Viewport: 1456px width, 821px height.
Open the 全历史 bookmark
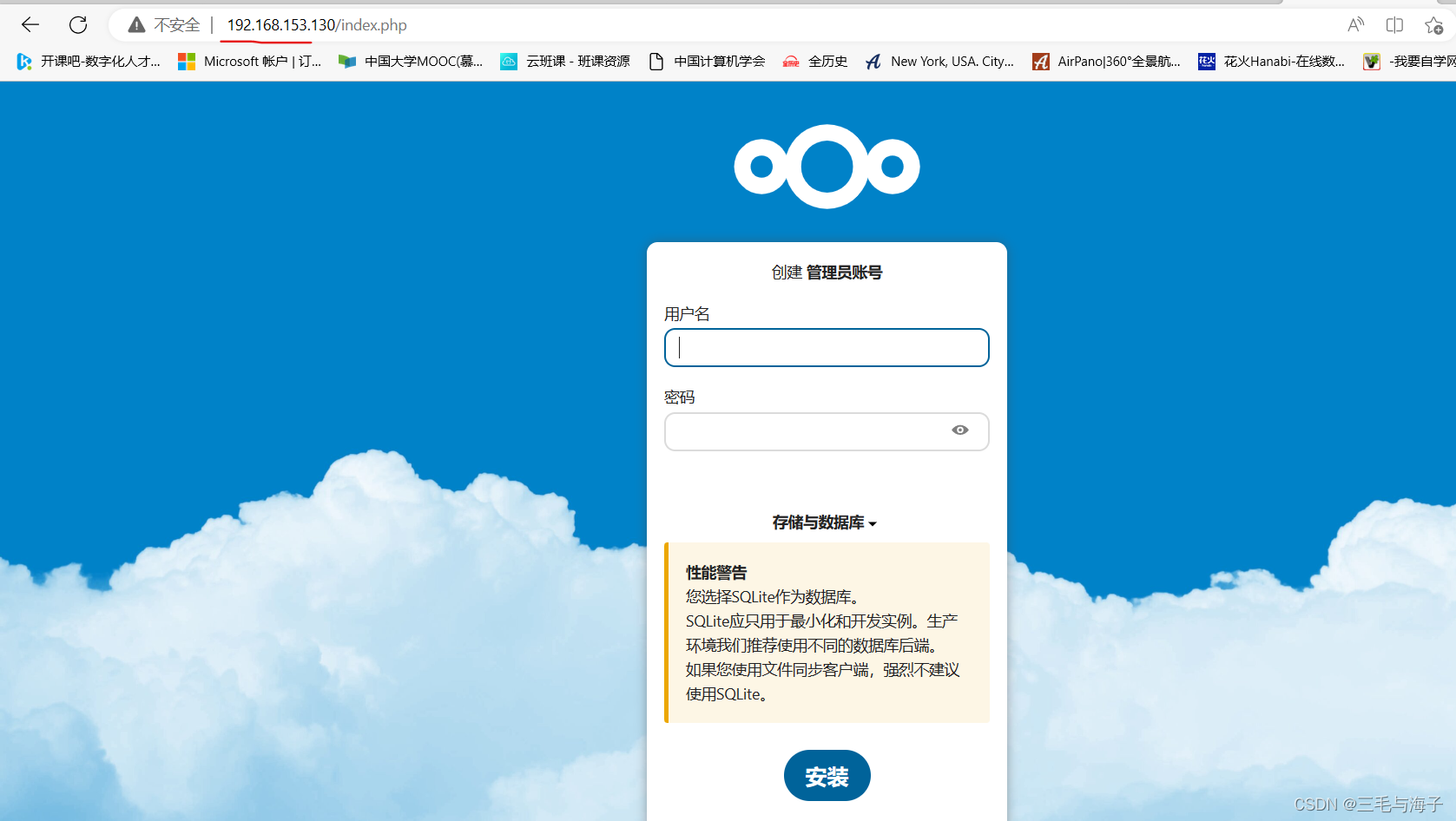click(x=814, y=61)
